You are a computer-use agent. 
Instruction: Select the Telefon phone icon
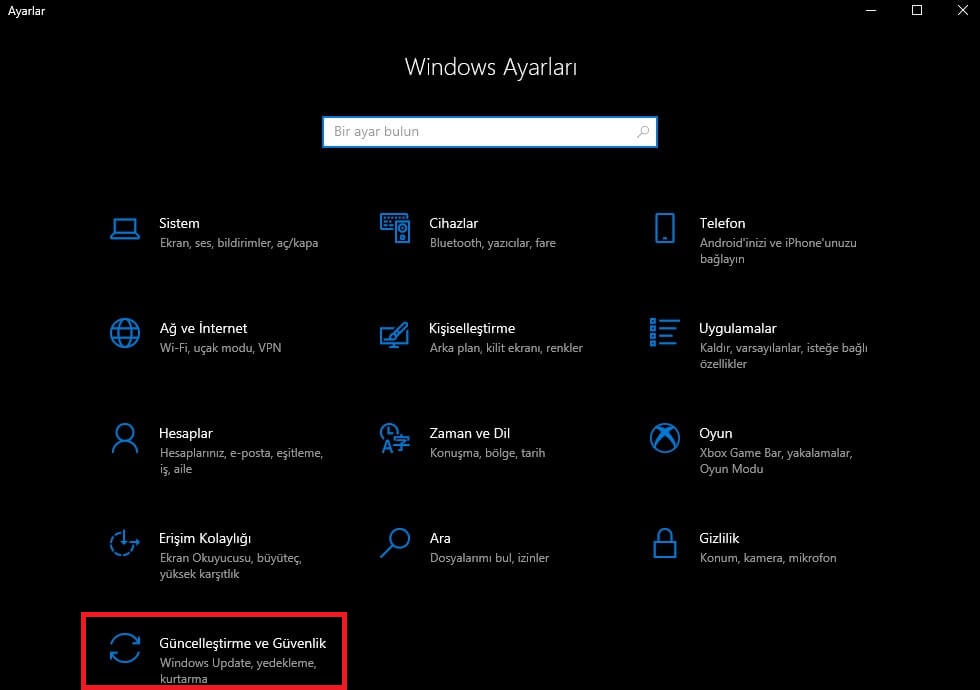(664, 228)
